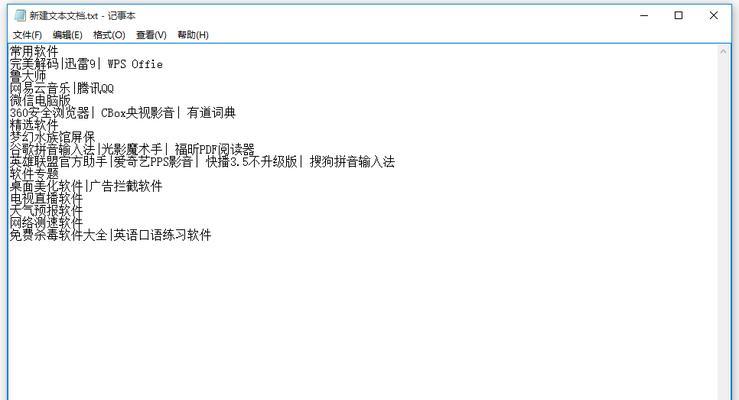Click on the line 网络测速软件
Screen dimensions: 739x400
pyautogui.click(x=46, y=223)
